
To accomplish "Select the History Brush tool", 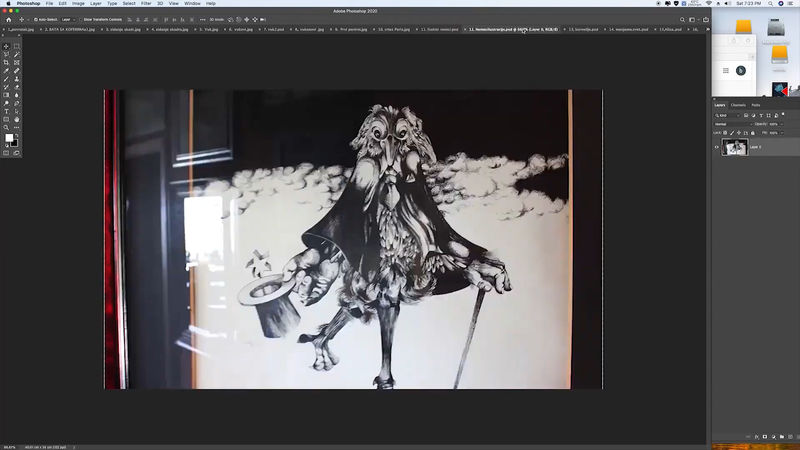I will pyautogui.click(x=6, y=87).
